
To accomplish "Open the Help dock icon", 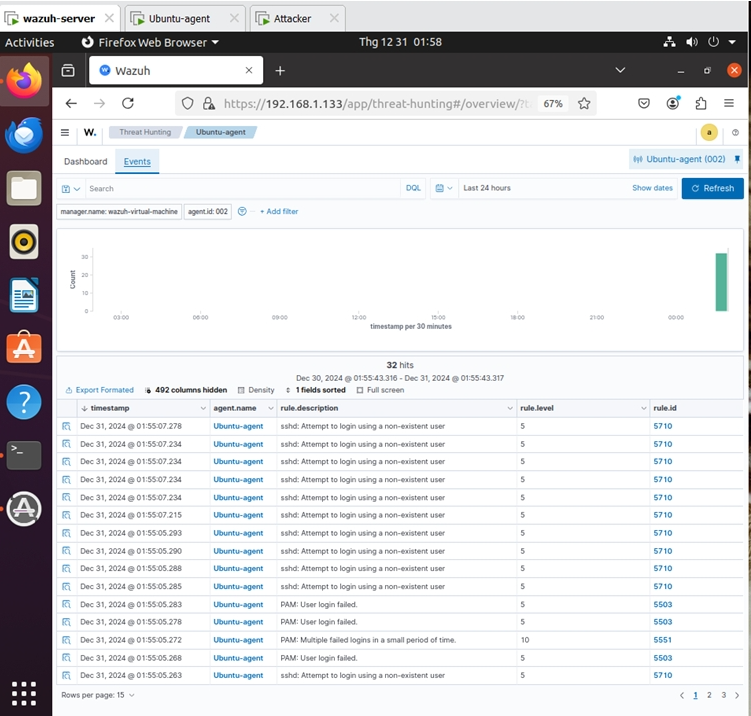I will [x=24, y=402].
